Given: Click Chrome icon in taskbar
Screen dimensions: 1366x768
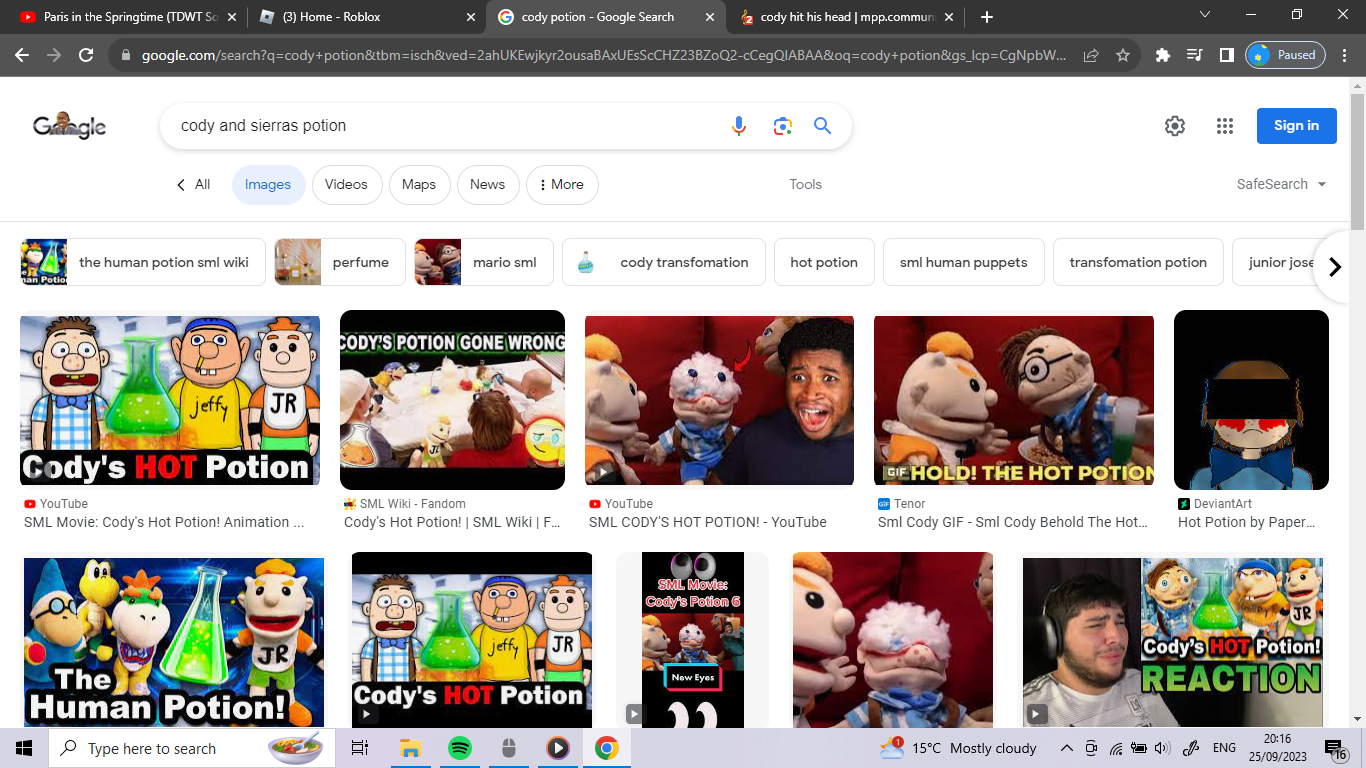Looking at the screenshot, I should point(606,748).
